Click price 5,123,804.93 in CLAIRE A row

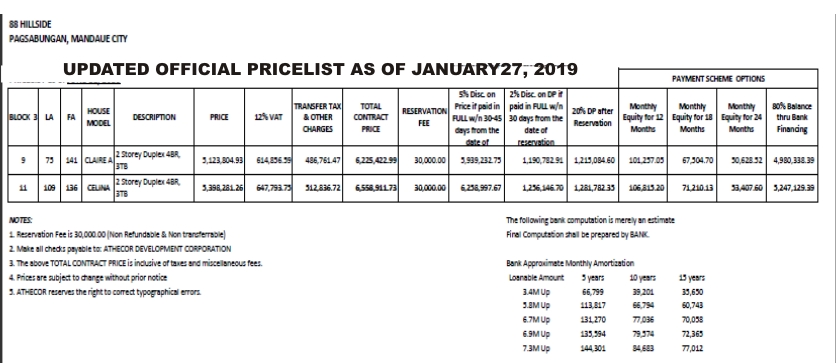[x=222, y=159]
